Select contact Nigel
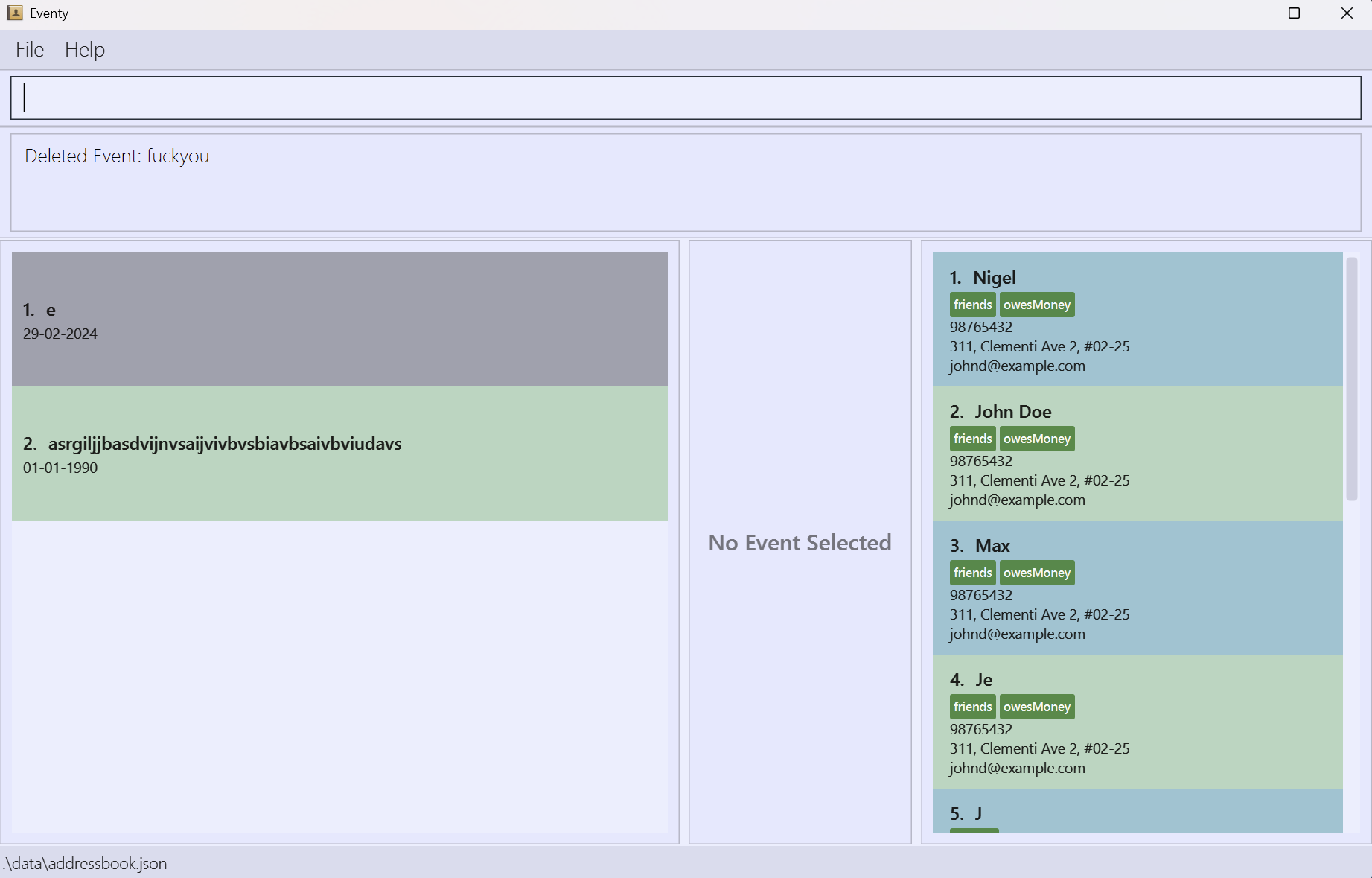This screenshot has height=878, width=1372. [x=1138, y=319]
